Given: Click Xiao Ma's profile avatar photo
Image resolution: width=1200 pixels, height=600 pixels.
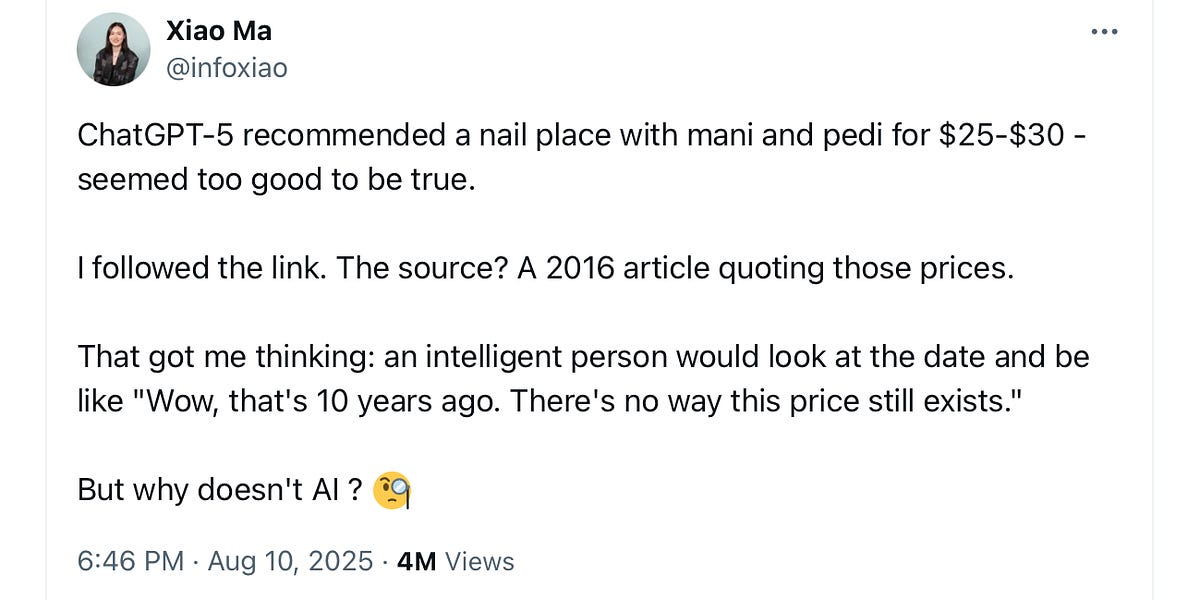Looking at the screenshot, I should tap(114, 49).
